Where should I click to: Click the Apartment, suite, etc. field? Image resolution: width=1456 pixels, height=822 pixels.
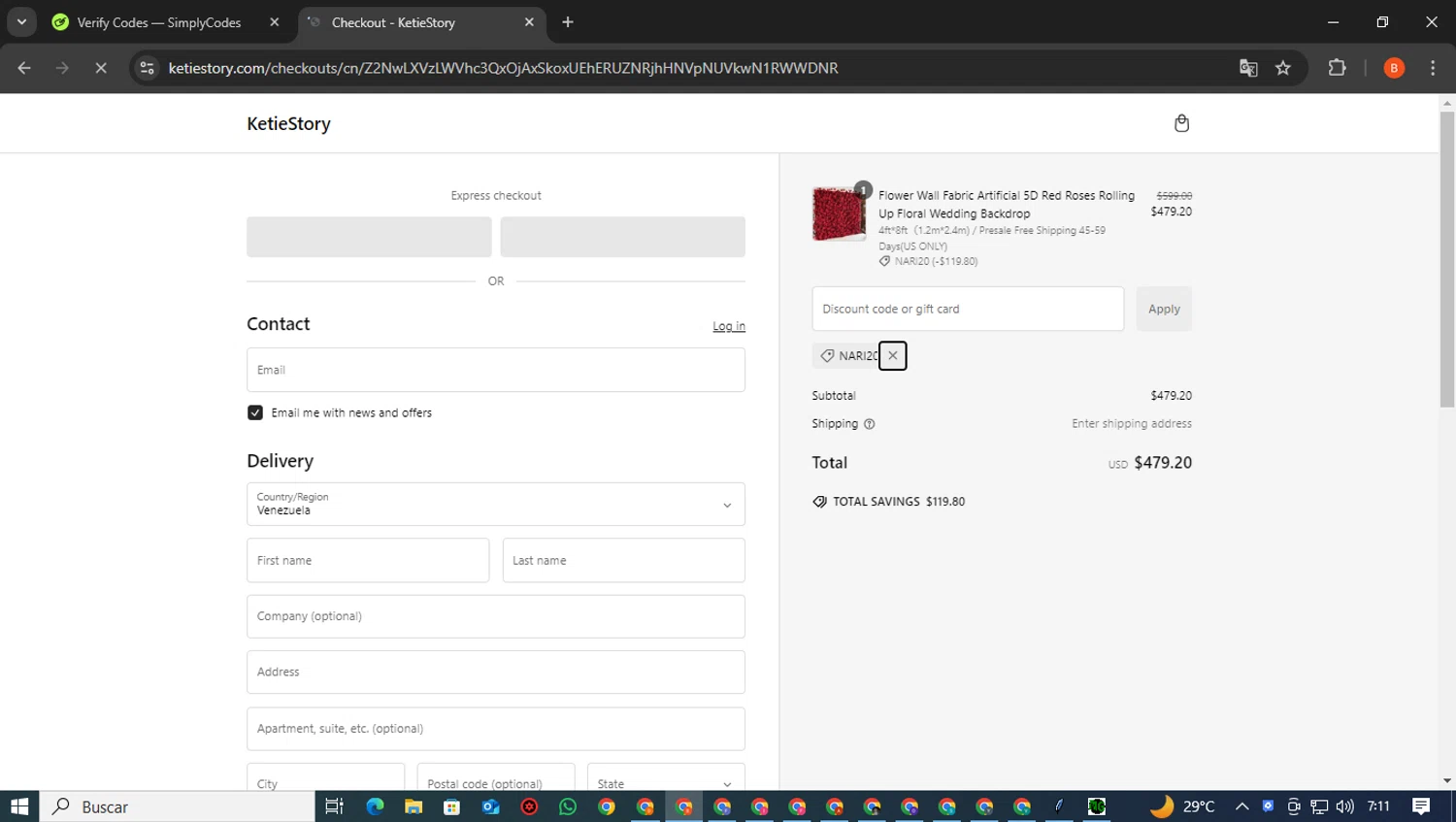click(496, 729)
